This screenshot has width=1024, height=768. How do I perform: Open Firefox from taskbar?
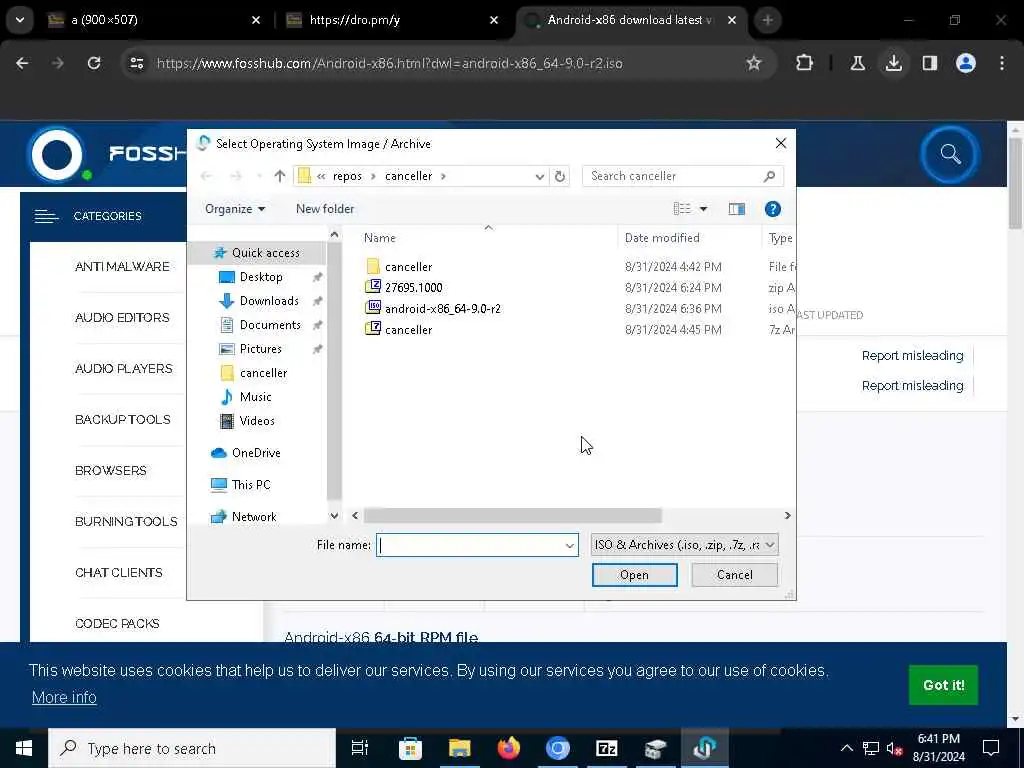coord(508,748)
